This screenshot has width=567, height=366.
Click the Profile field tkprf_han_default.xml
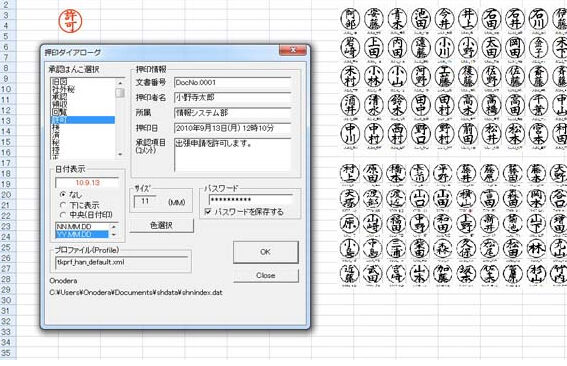pos(122,263)
